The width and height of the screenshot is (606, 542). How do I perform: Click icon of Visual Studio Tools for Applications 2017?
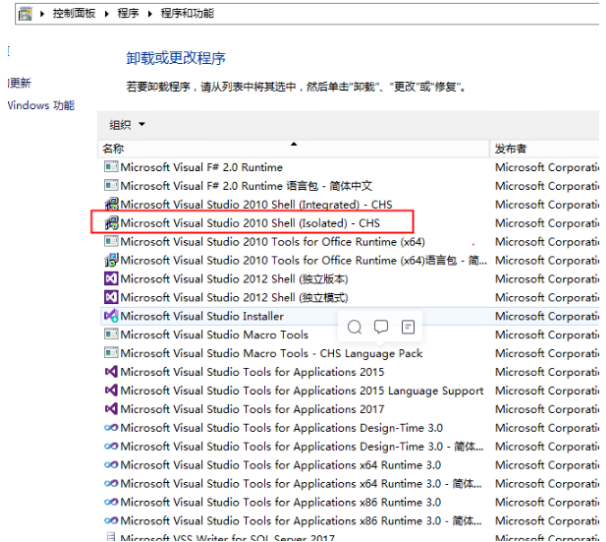111,409
